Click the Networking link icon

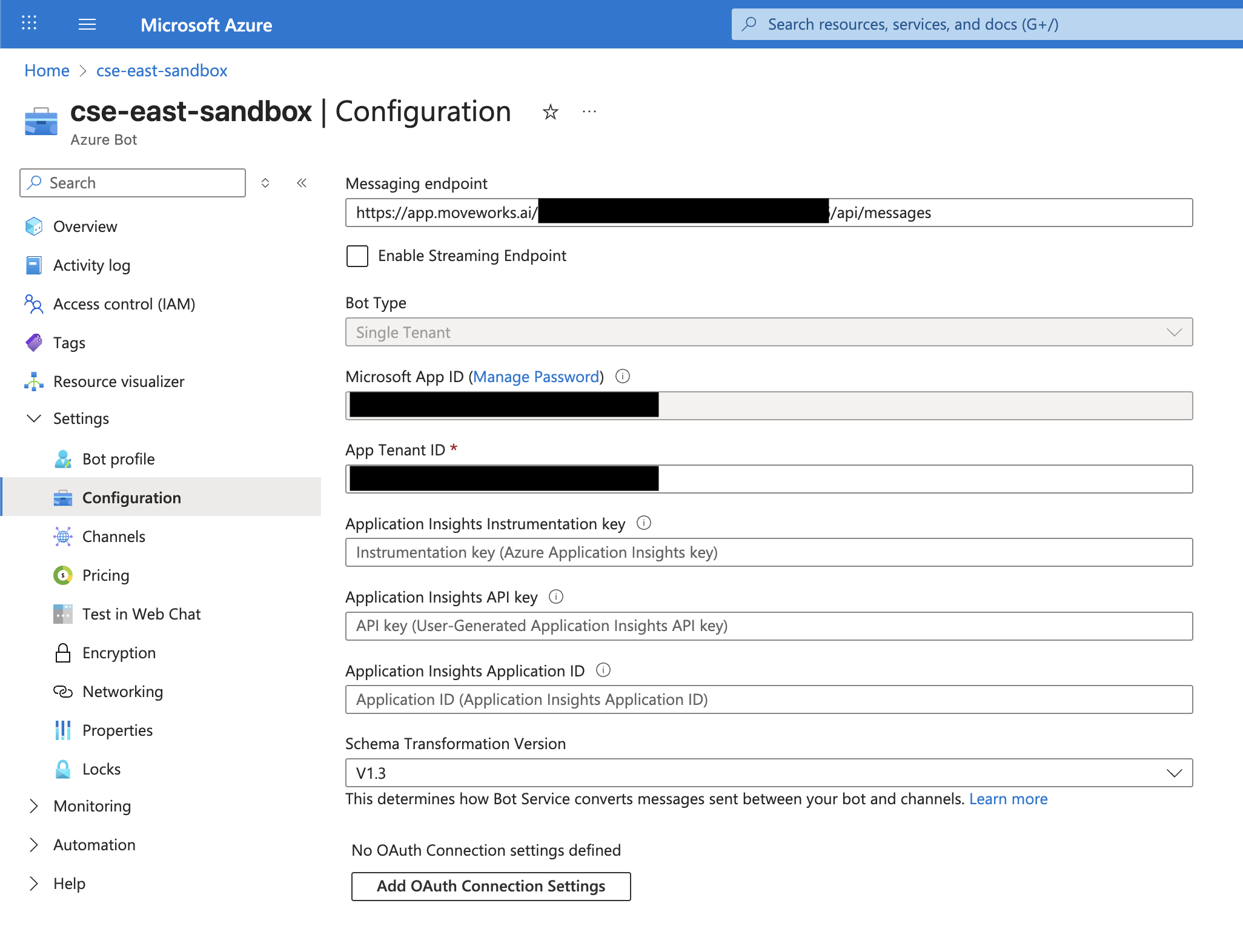(63, 692)
